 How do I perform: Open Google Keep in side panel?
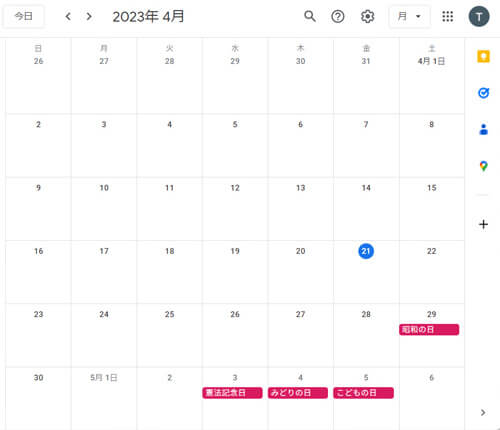[483, 56]
